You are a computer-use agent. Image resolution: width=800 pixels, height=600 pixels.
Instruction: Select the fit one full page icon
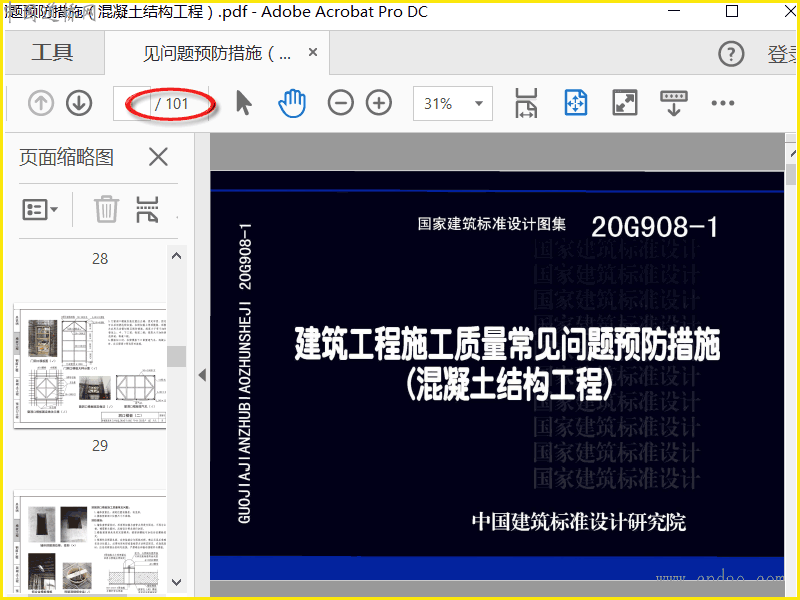pyautogui.click(x=576, y=103)
